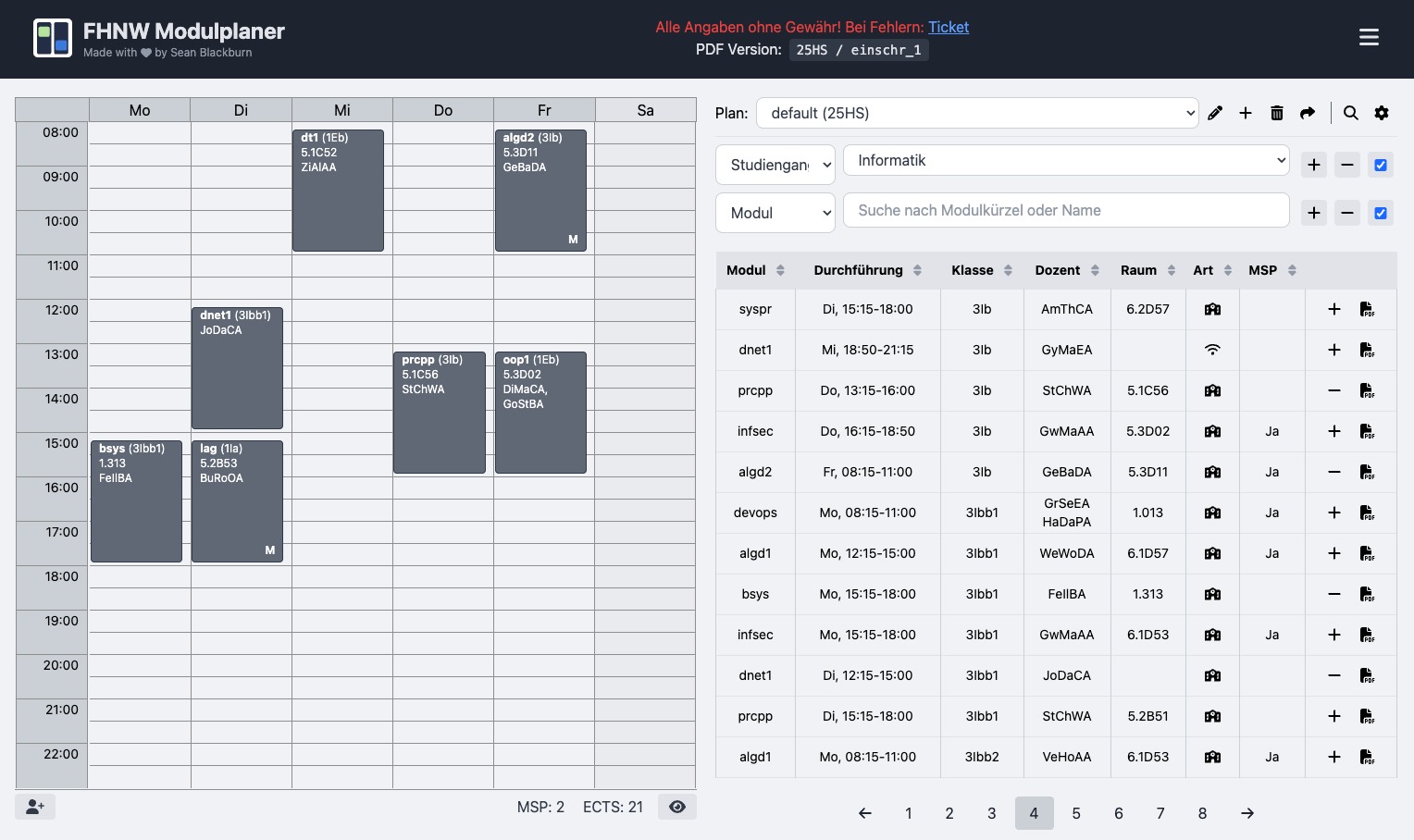The height and width of the screenshot is (840, 1414).
Task: Remove the bsys module via minus button
Action: coord(1334,594)
